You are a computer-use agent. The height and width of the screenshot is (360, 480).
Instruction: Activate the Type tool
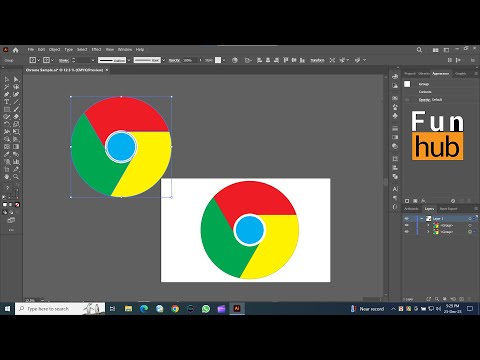tap(7, 102)
